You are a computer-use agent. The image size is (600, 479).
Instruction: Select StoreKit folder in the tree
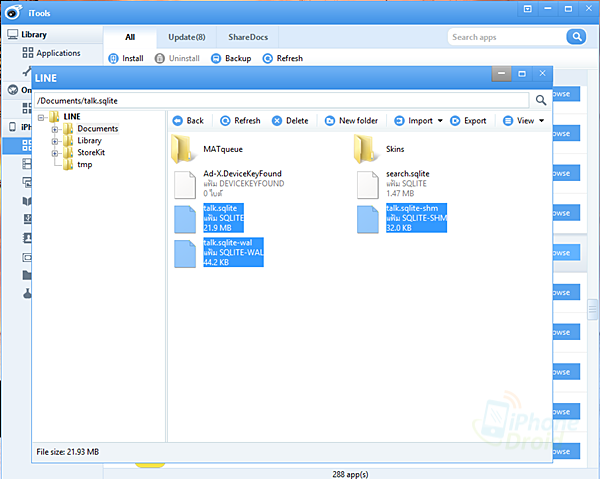(x=91, y=152)
